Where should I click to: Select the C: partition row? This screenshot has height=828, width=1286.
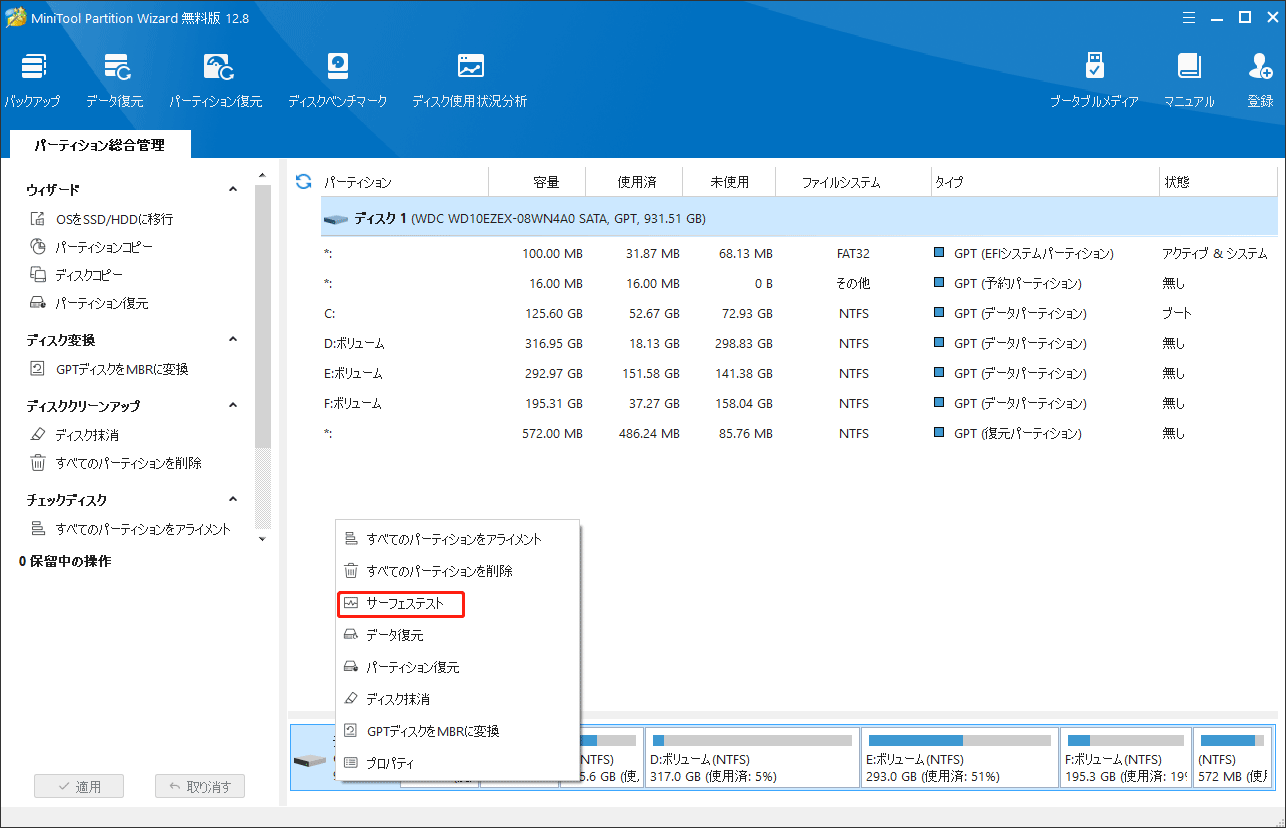pyautogui.click(x=799, y=313)
